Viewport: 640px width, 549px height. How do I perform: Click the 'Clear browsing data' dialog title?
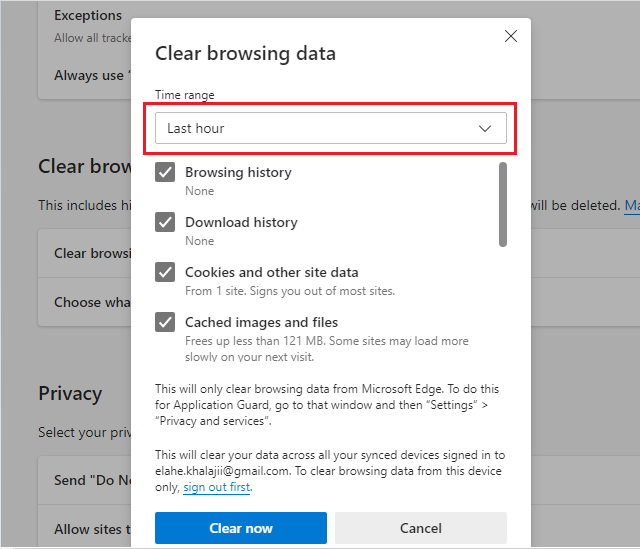tap(245, 53)
